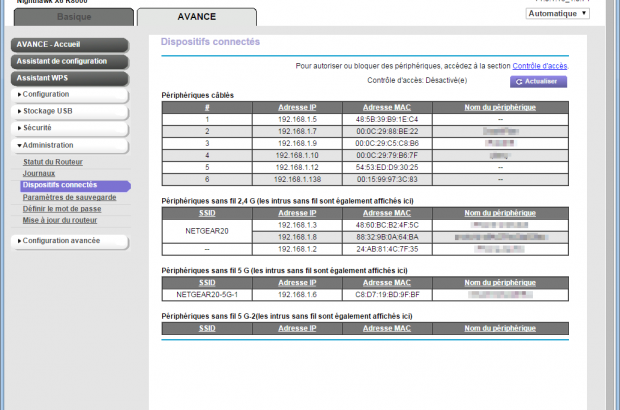Launch Assistant de configuration

coord(70,61)
